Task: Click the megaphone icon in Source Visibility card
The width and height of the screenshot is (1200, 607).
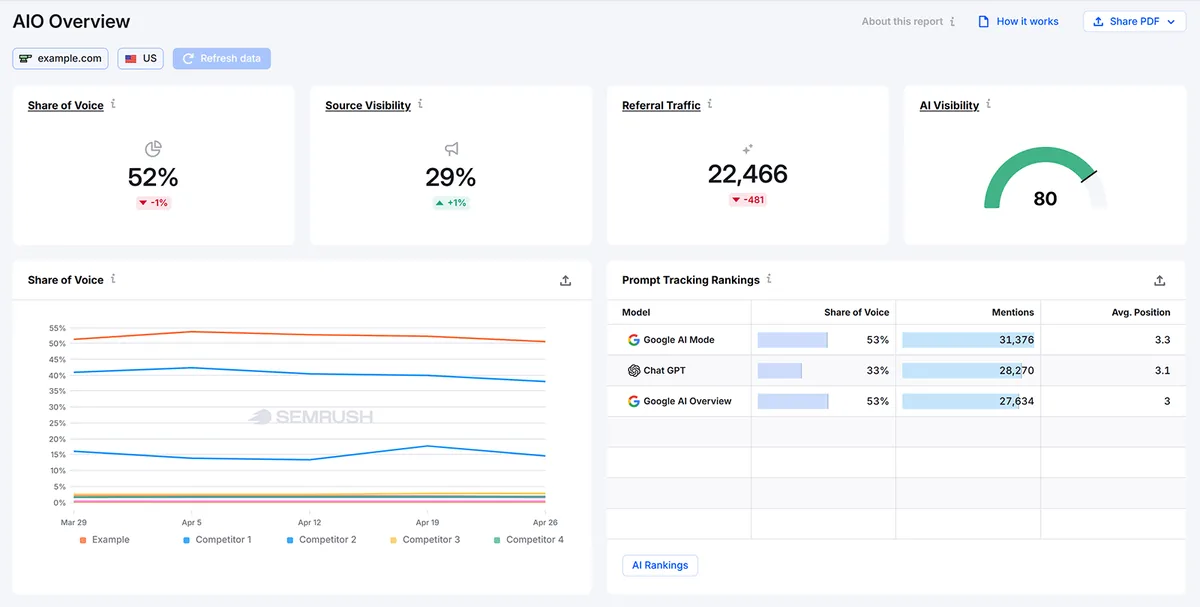Action: [x=451, y=149]
